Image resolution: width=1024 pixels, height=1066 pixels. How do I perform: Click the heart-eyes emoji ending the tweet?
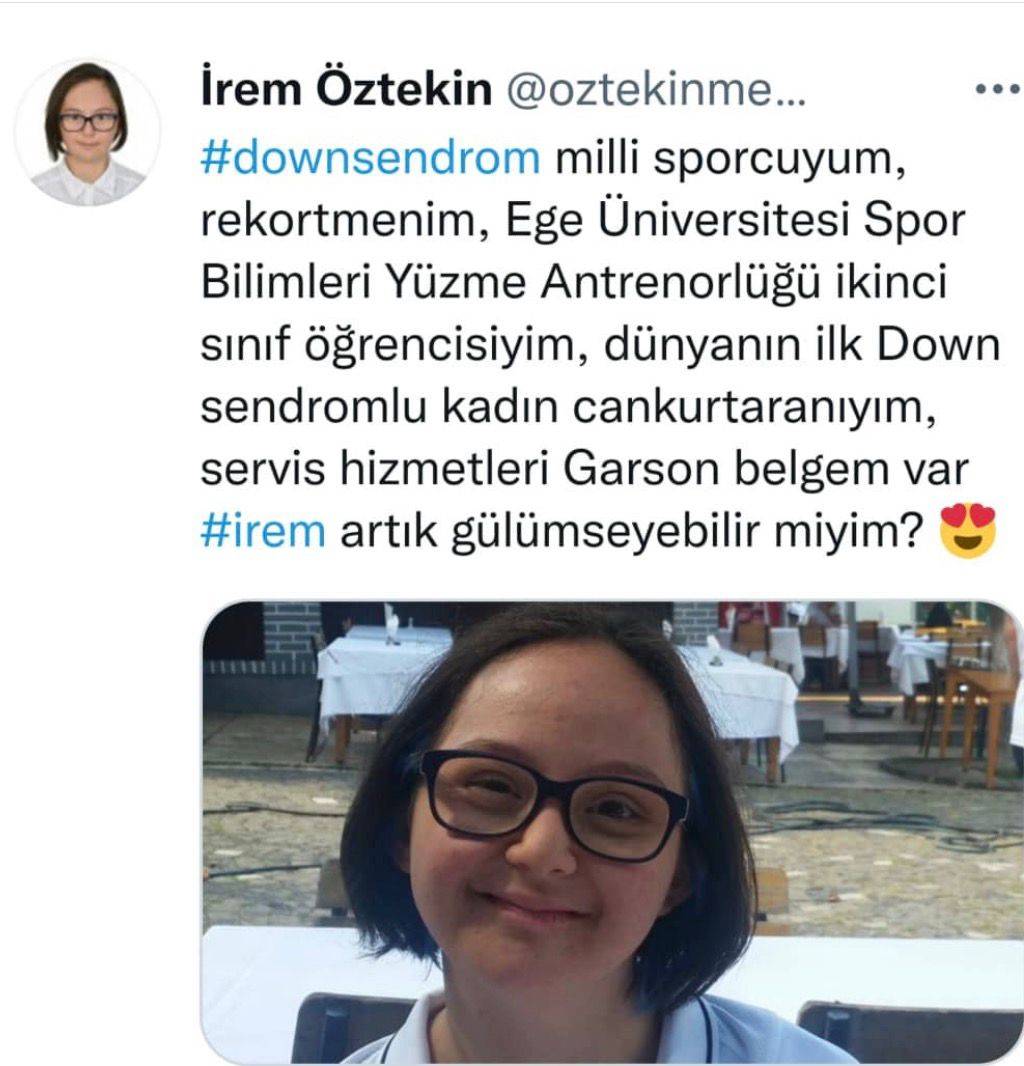968,531
